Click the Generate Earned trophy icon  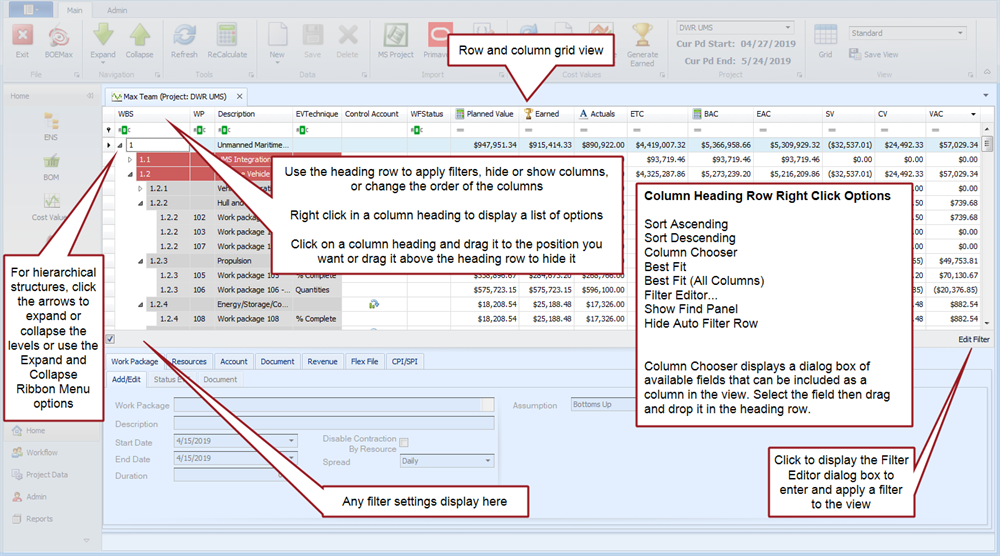pyautogui.click(x=642, y=37)
